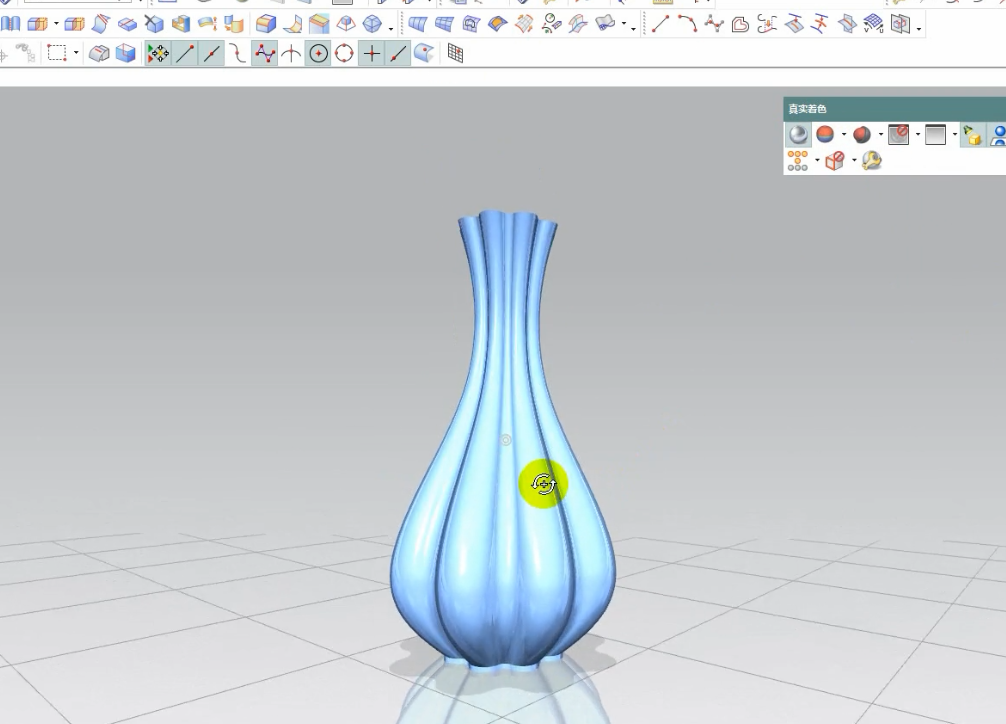Viewport: 1006px width, 724px height.
Task: Select the Isoparametric U/V curve tool
Action: pyautogui.click(x=874, y=24)
